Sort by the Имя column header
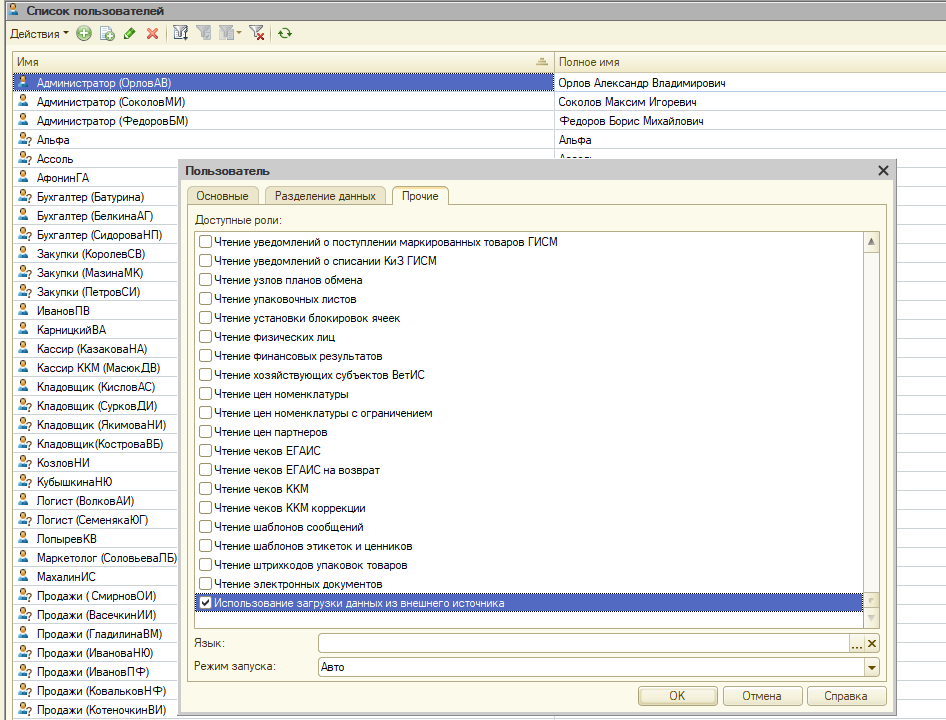The width and height of the screenshot is (946, 720). (x=283, y=62)
